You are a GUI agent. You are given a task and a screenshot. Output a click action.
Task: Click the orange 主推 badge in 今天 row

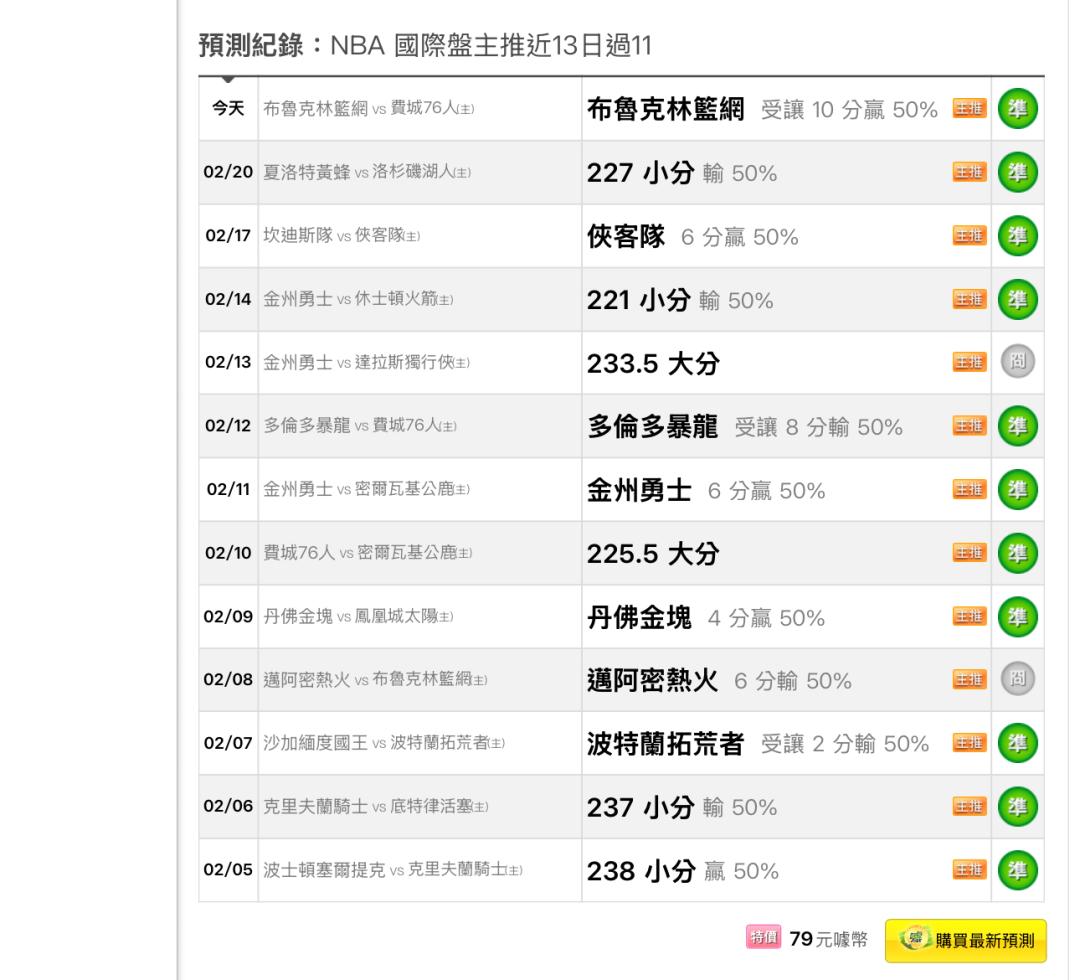coord(970,109)
